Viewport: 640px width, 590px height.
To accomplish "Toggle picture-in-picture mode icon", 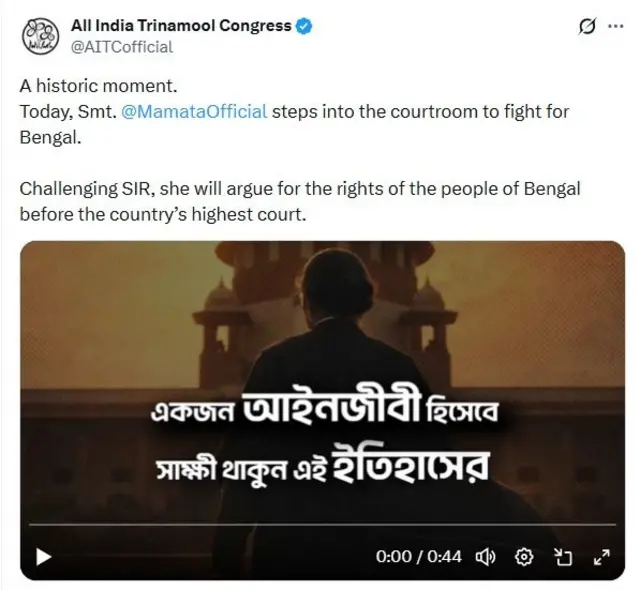I will 562,557.
